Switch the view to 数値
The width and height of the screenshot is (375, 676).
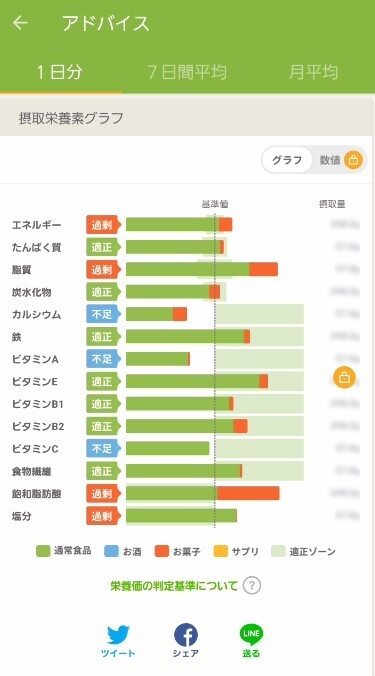(330, 160)
